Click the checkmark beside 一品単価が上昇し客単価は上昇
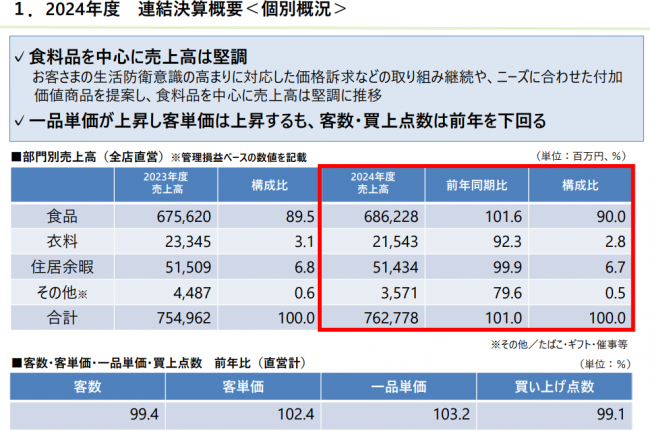This screenshot has width=650, height=430. coord(19,122)
